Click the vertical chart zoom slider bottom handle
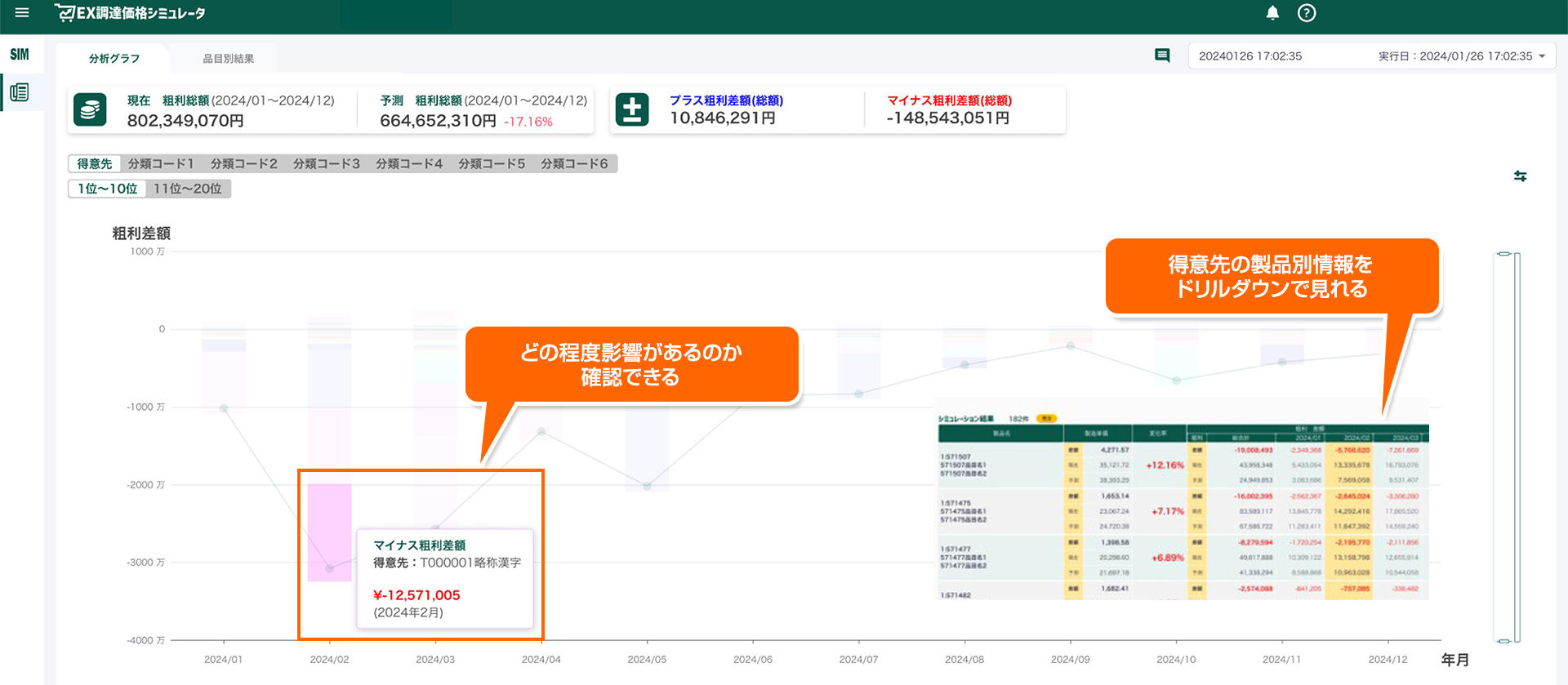The width and height of the screenshot is (1568, 685). (1504, 641)
